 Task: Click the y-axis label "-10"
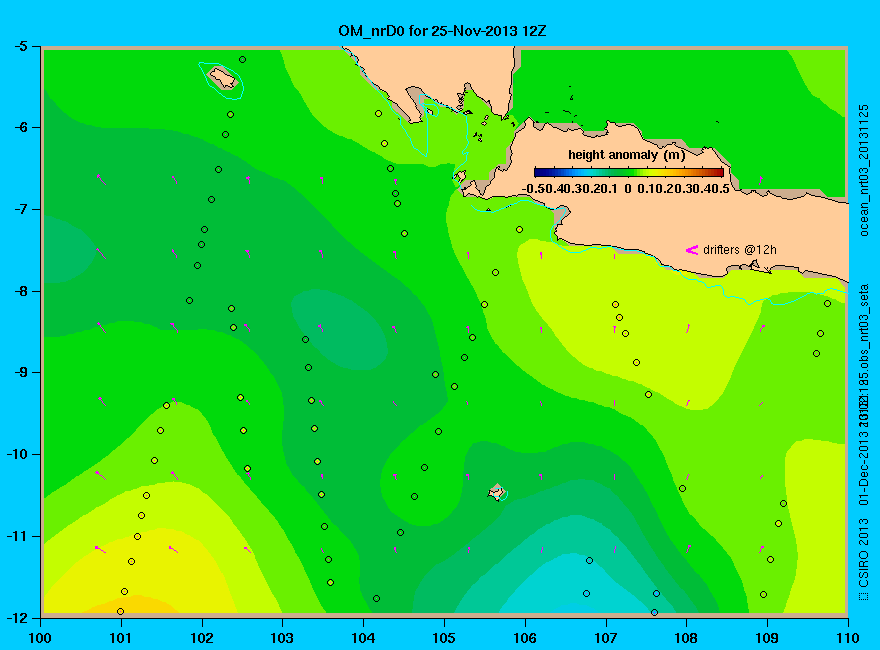coord(16,455)
